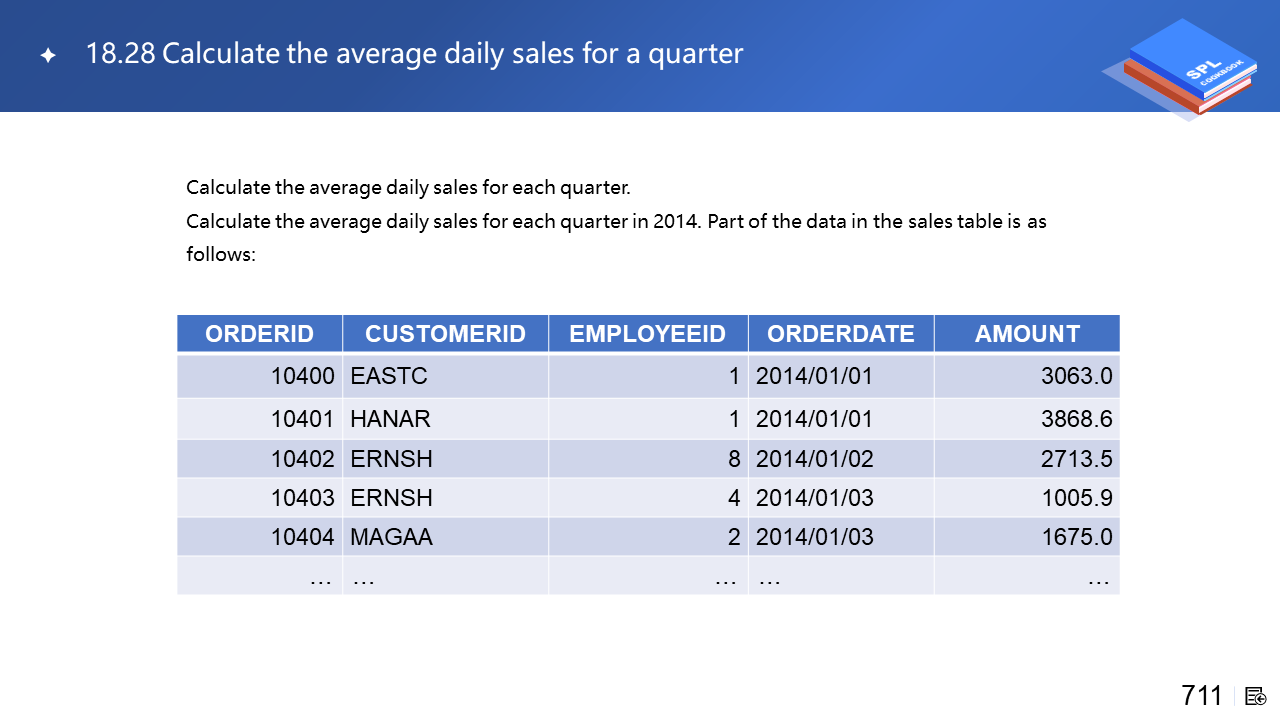Screen dimensions: 1280x720
Task: Click the slide title '18.28 Calculate the average daily sales'
Action: (x=414, y=53)
